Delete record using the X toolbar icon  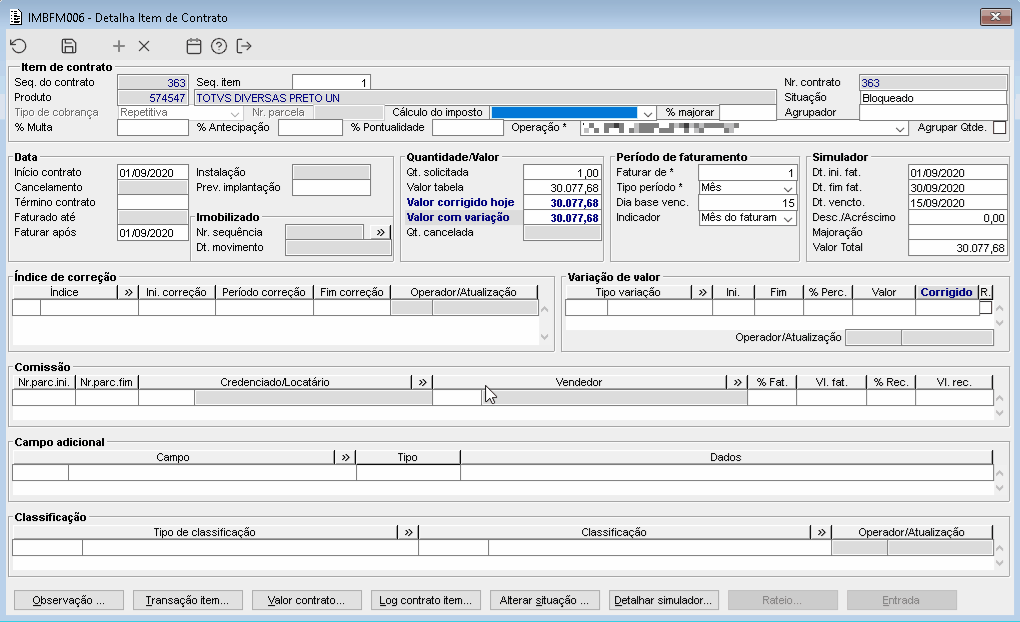[x=144, y=46]
